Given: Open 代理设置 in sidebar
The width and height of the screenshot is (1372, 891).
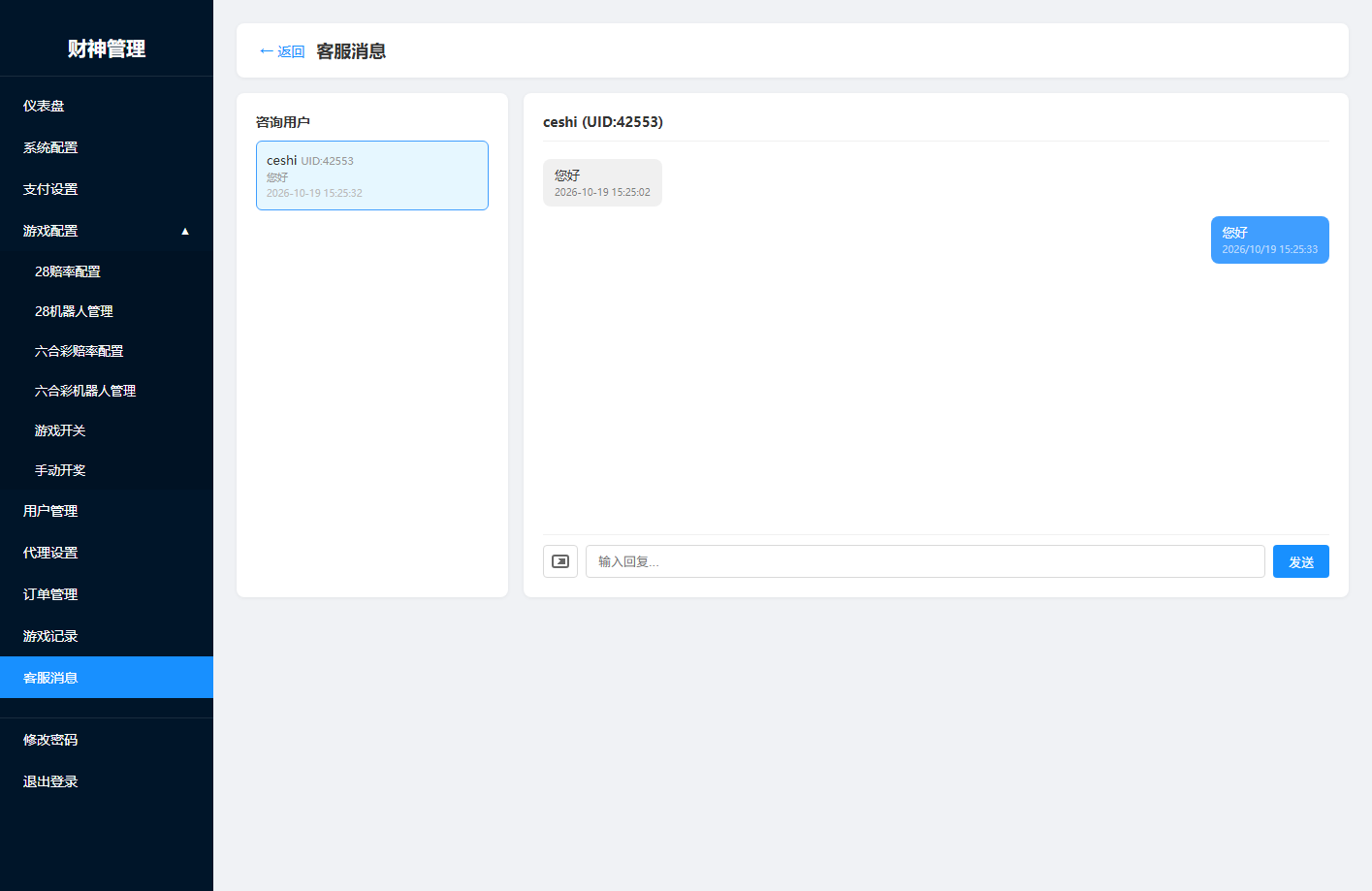Looking at the screenshot, I should pos(107,553).
